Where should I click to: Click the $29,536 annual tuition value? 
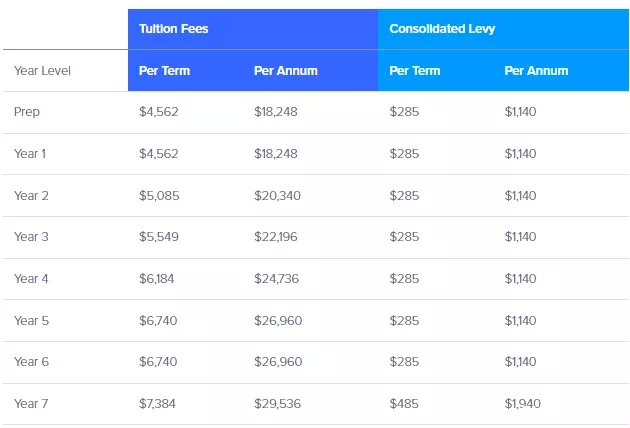[x=277, y=403]
